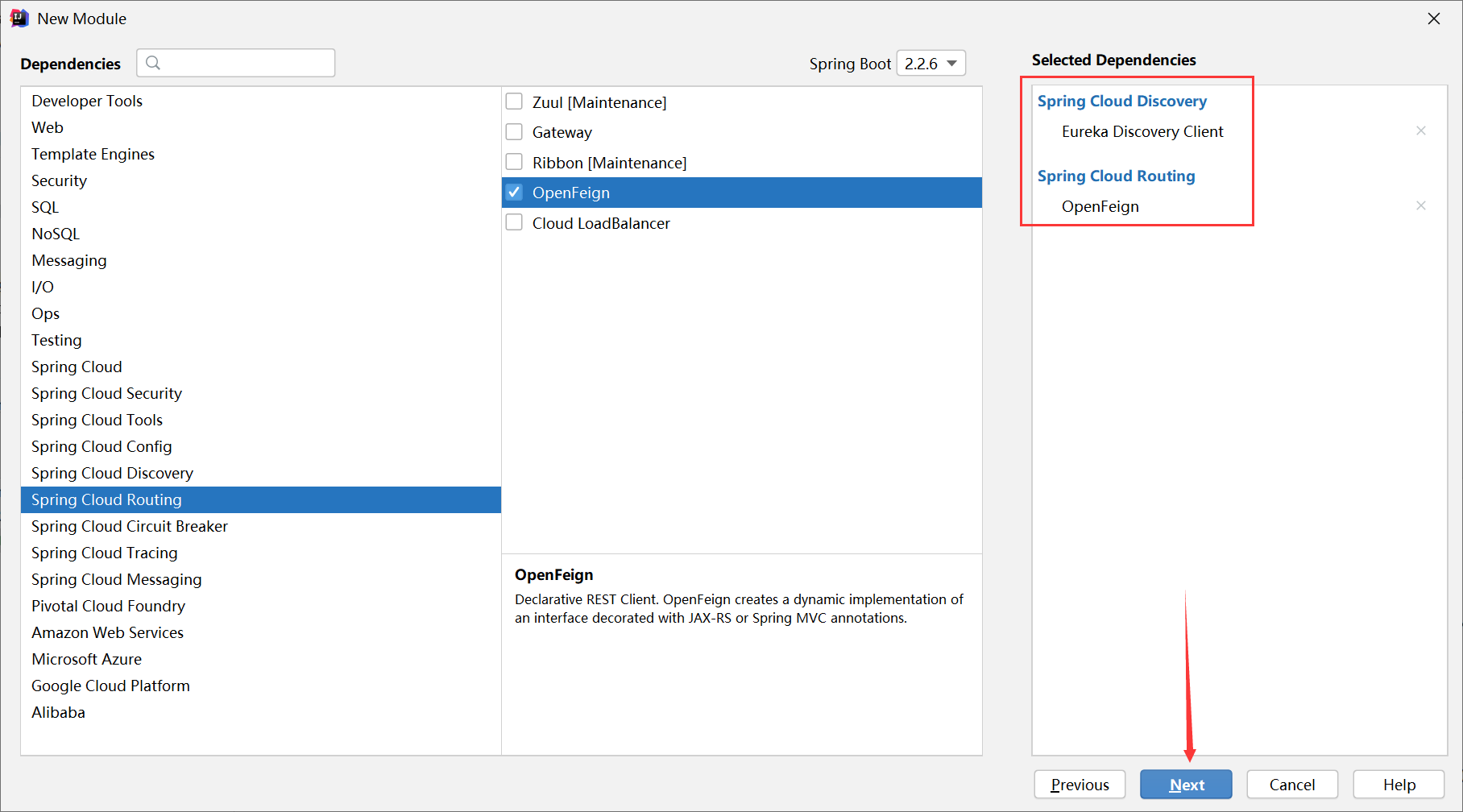
Task: Check the Gateway dependency
Action: point(514,131)
